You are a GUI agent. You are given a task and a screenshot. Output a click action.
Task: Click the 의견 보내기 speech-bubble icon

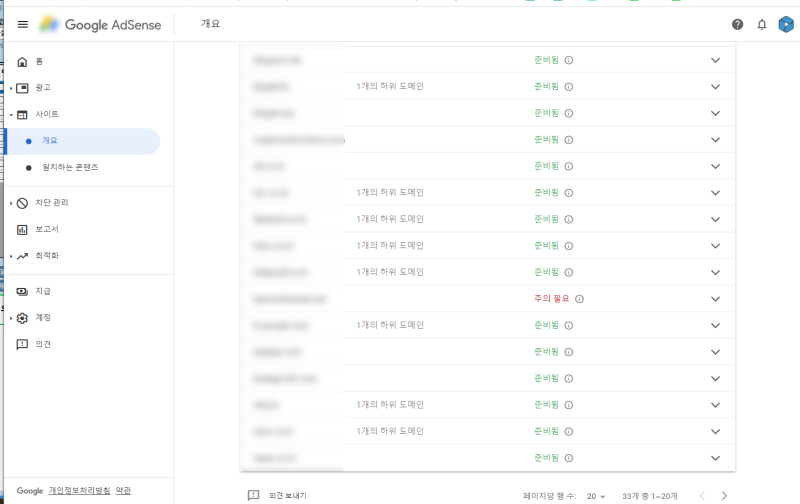[x=254, y=496]
